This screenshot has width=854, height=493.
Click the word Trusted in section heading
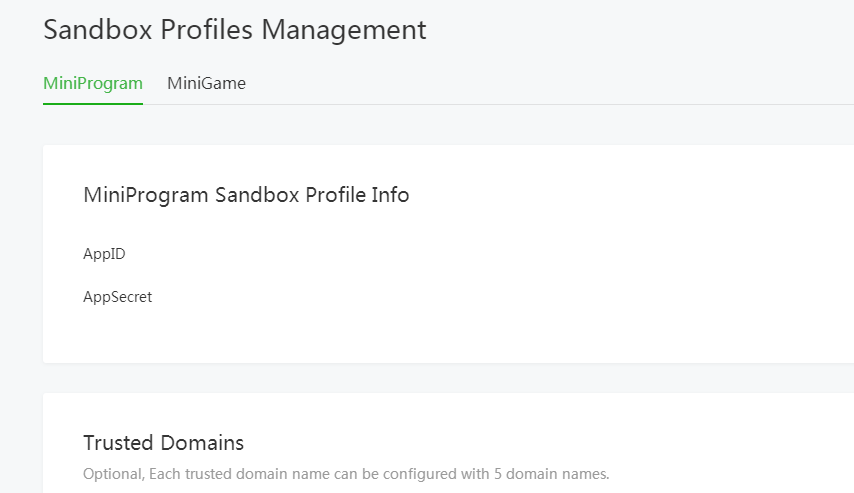pyautogui.click(x=117, y=442)
